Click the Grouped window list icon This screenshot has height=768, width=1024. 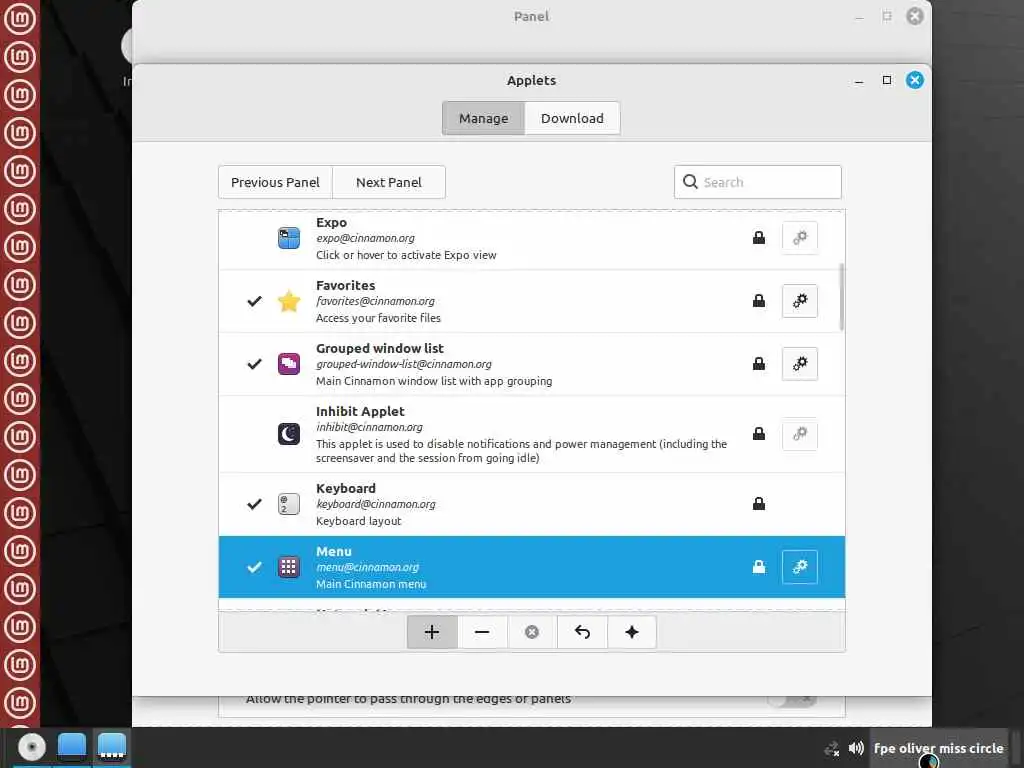tap(289, 364)
